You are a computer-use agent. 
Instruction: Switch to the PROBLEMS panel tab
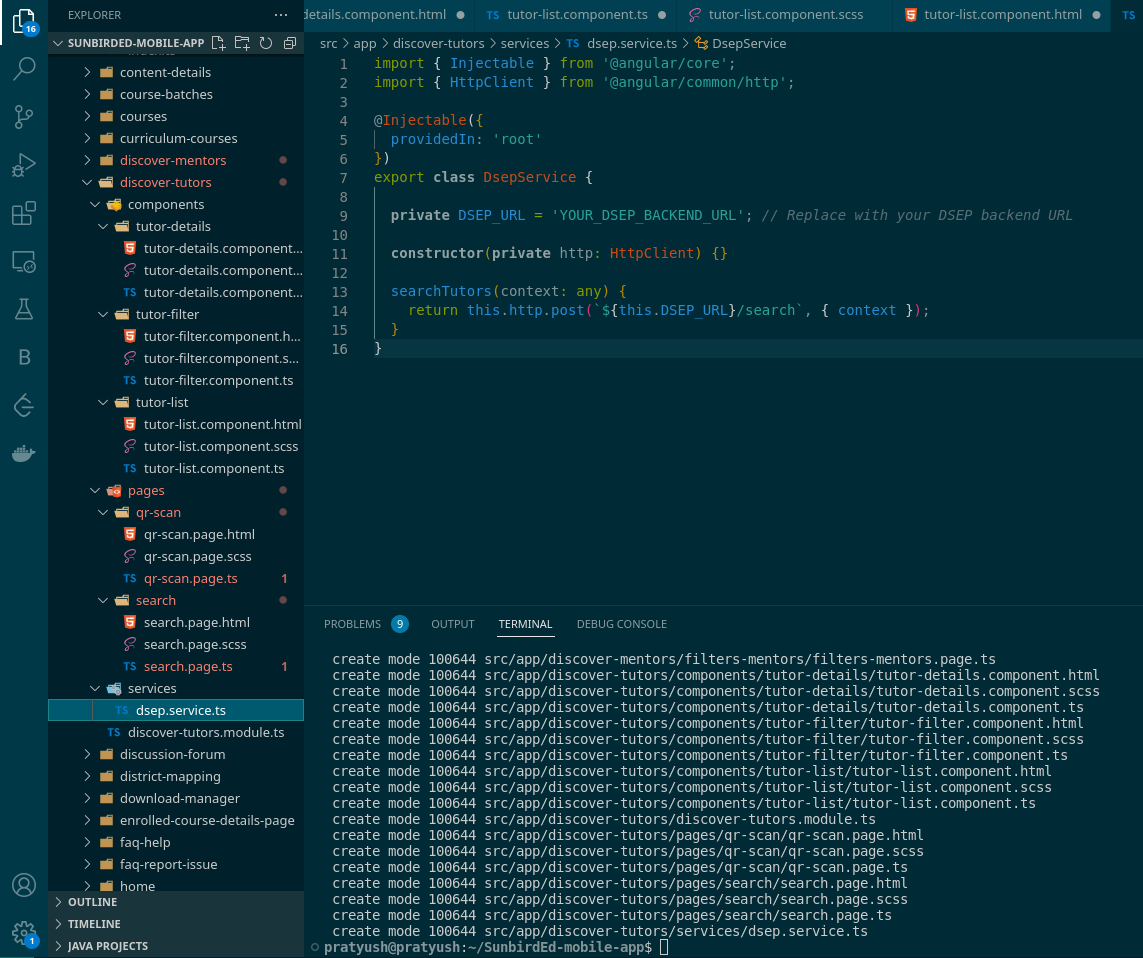[353, 624]
